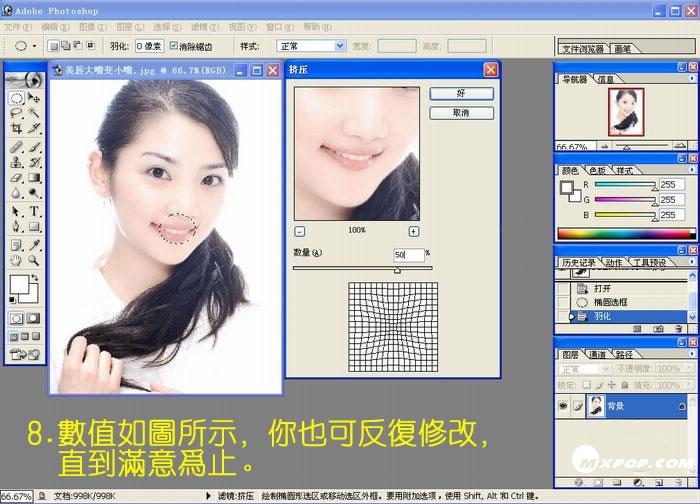
Task: Select the Lasso tool
Action: tap(17, 113)
